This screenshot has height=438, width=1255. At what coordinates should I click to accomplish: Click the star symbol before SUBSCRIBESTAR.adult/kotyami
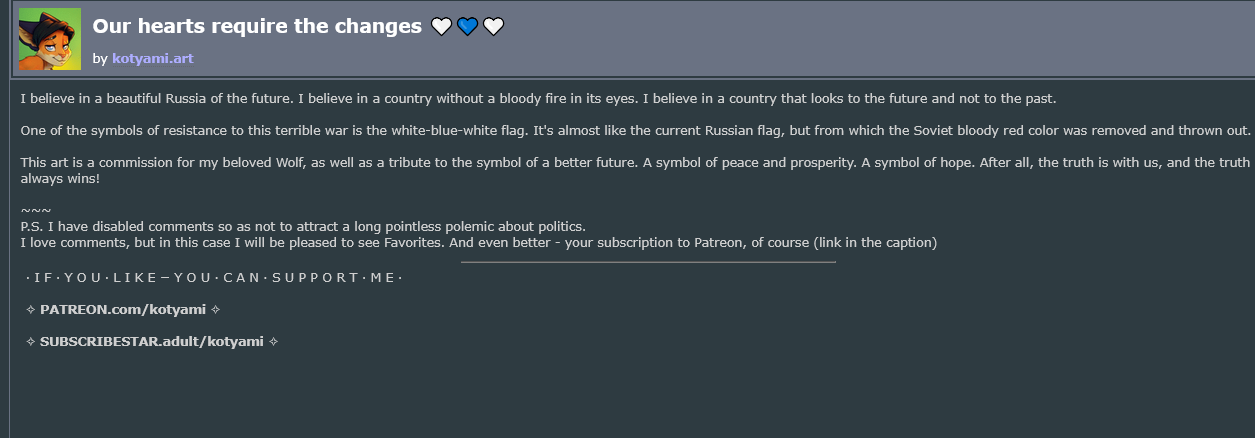tap(30, 341)
